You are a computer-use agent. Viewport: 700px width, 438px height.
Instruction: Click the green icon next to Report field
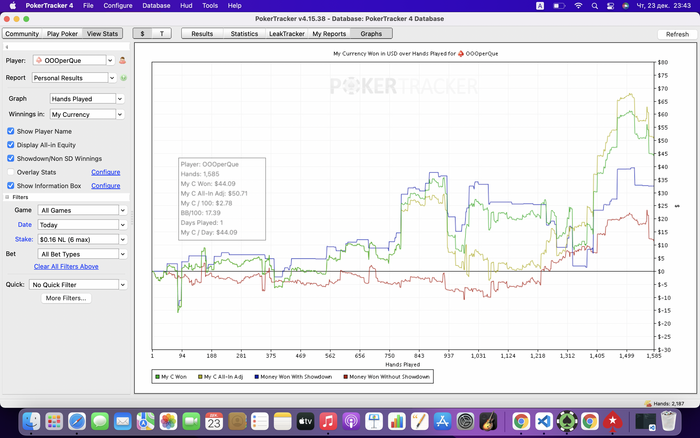124,78
